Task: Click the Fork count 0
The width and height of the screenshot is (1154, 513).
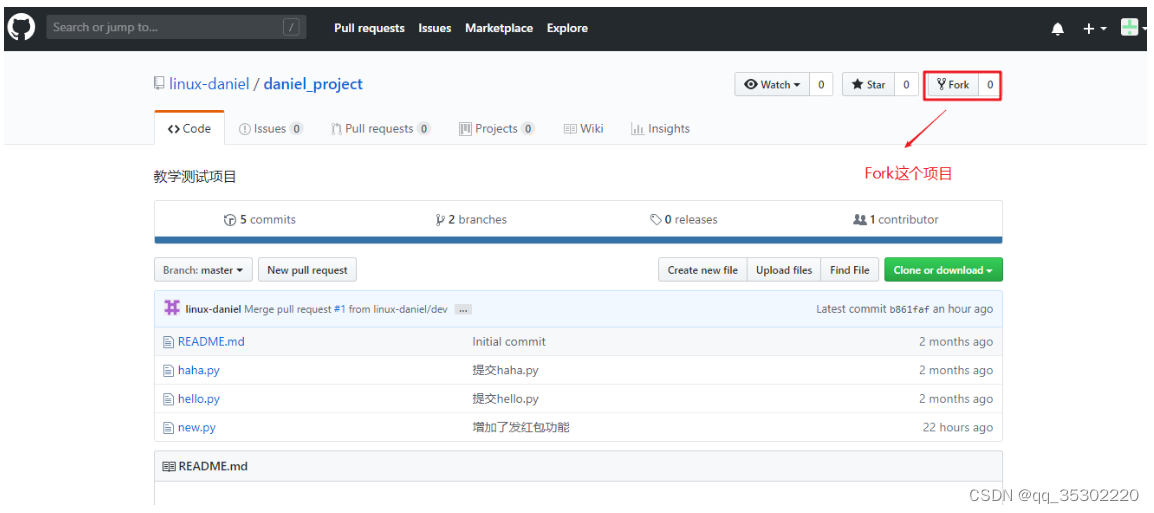Action: click(990, 85)
